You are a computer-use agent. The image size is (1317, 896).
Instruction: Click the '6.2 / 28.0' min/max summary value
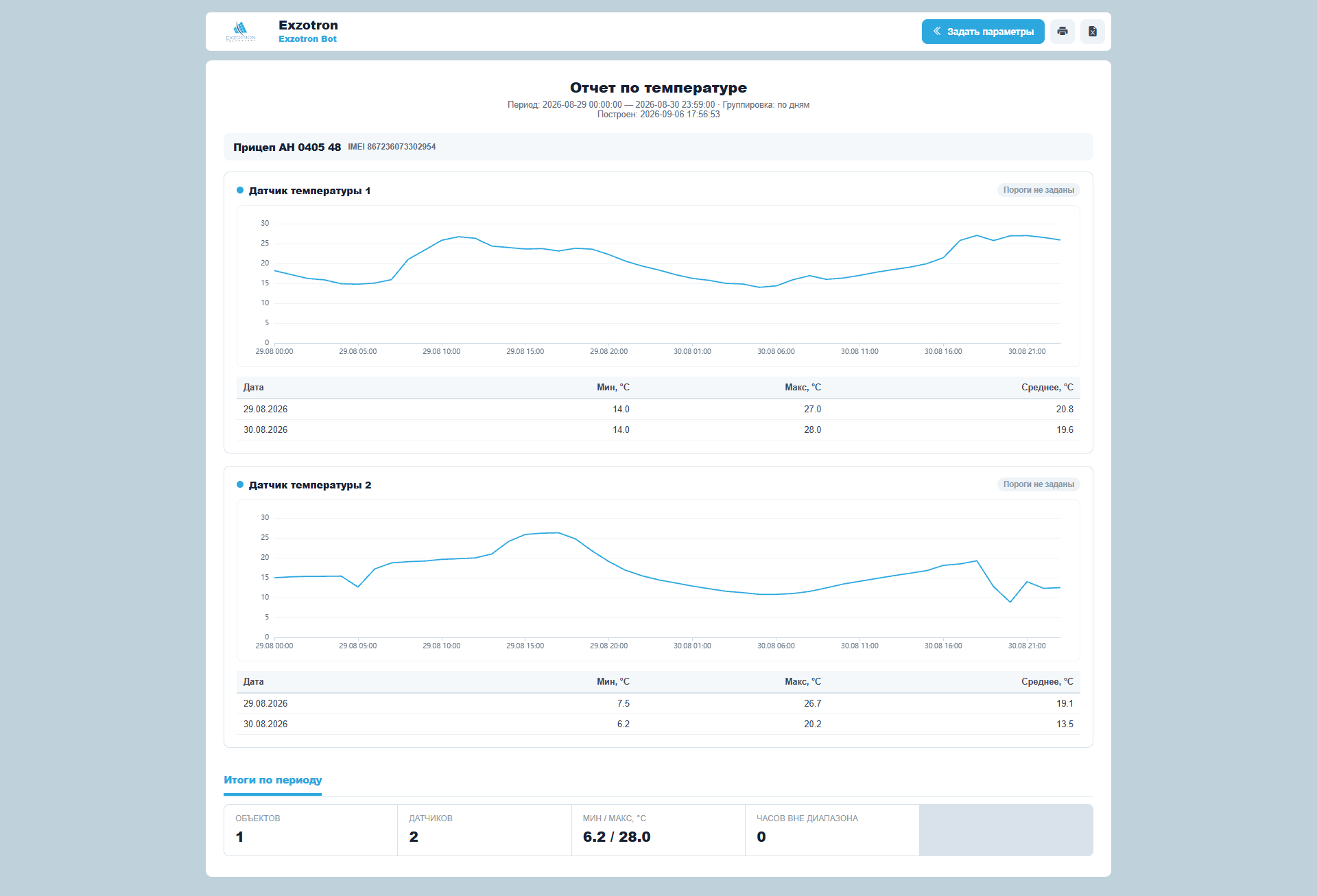[x=617, y=837]
